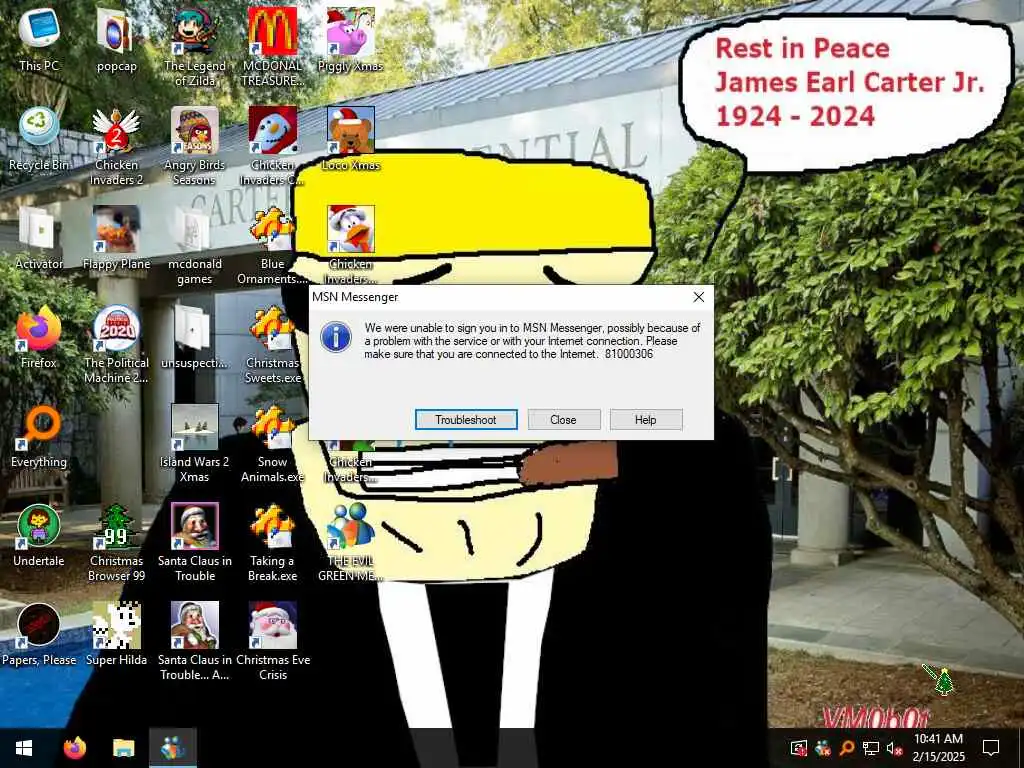
Task: Select the Angry Birds Seasons shortcut
Action: (x=195, y=146)
